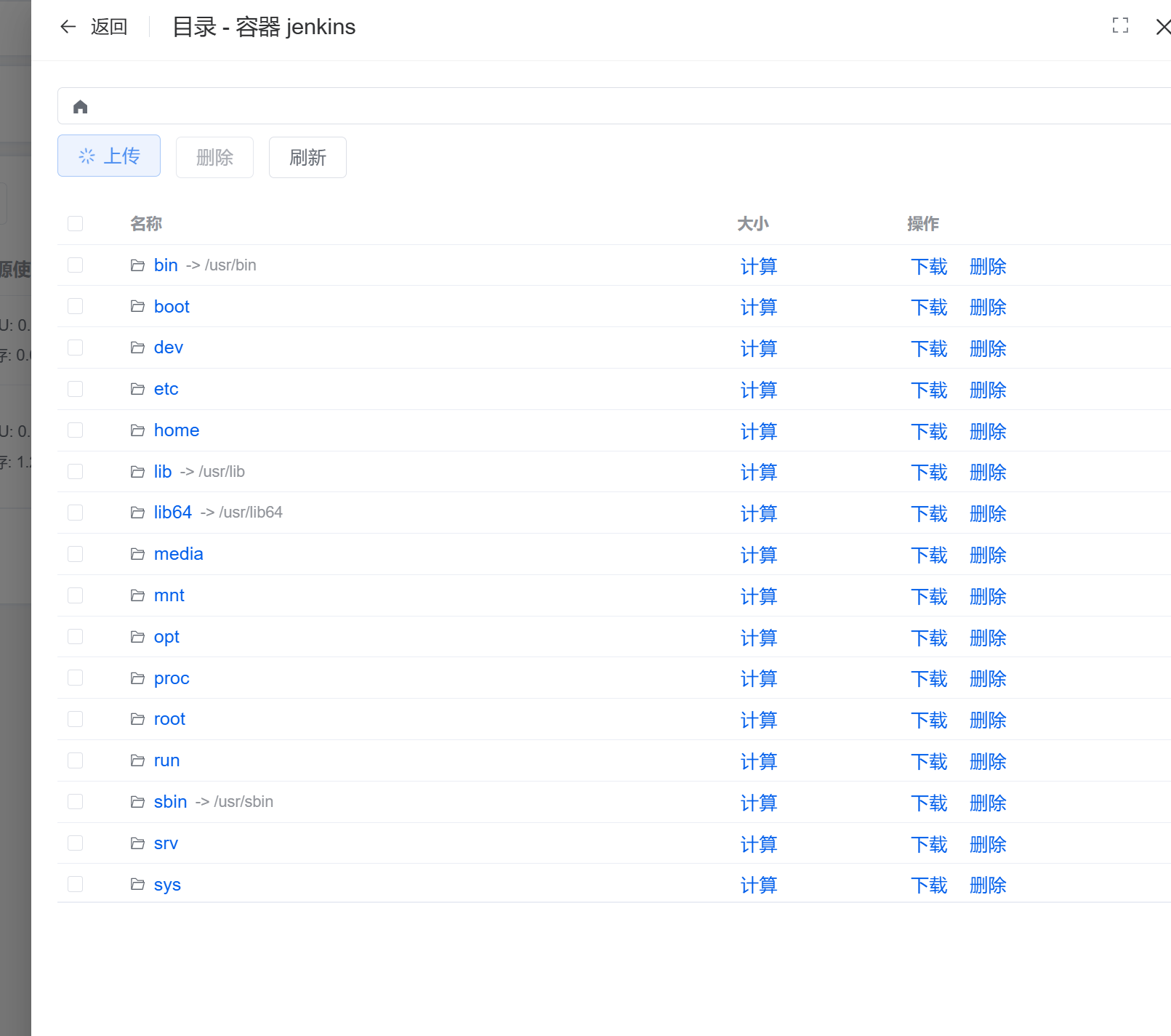Click the folder icon next to media
This screenshot has height=1036, width=1171.
tap(137, 554)
